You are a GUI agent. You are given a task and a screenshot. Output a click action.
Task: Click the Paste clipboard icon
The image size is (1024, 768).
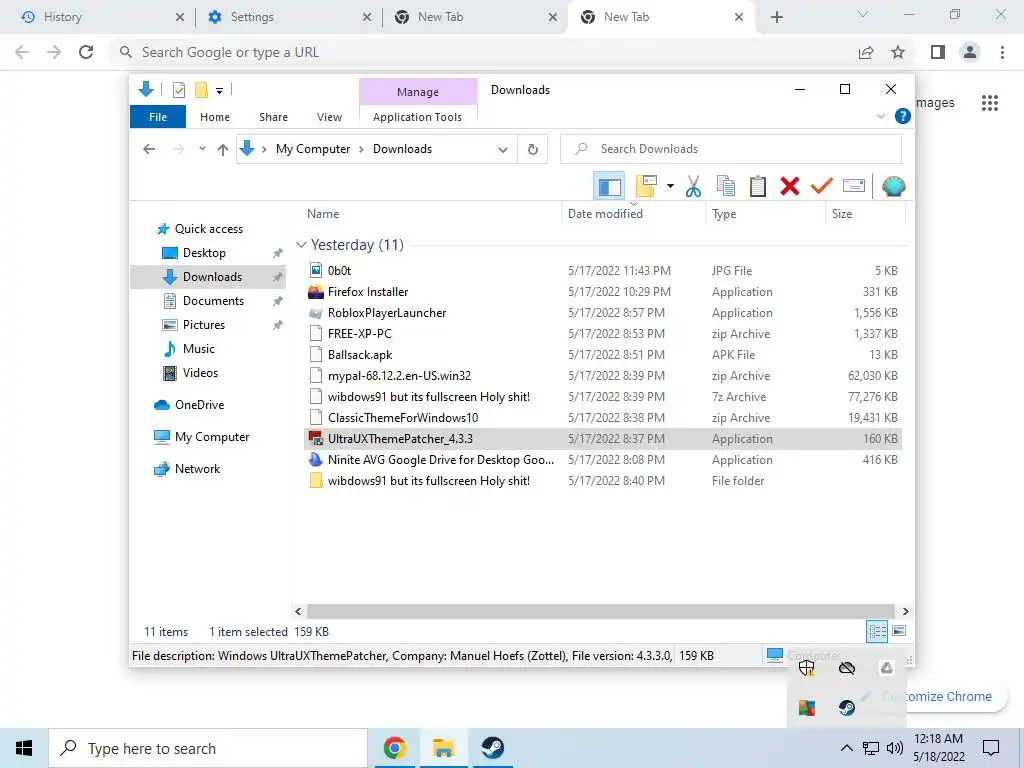tap(758, 187)
